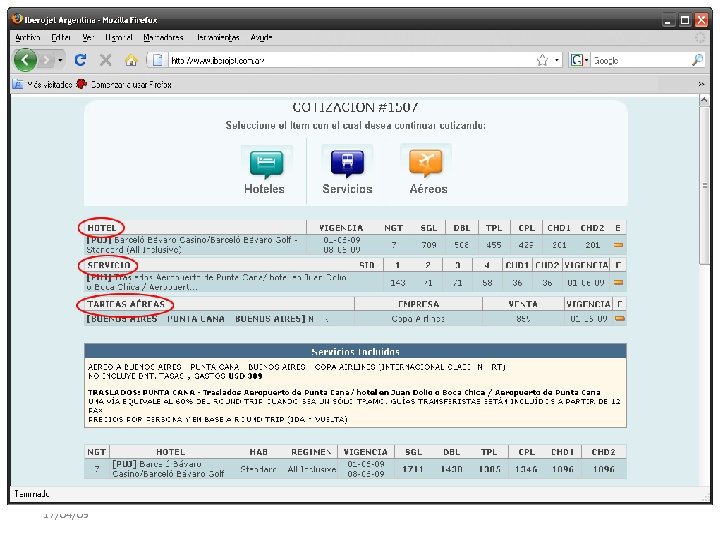
Task: Click the Traslados Aeropuerto de Punta Cana entry
Action: pos(217,282)
